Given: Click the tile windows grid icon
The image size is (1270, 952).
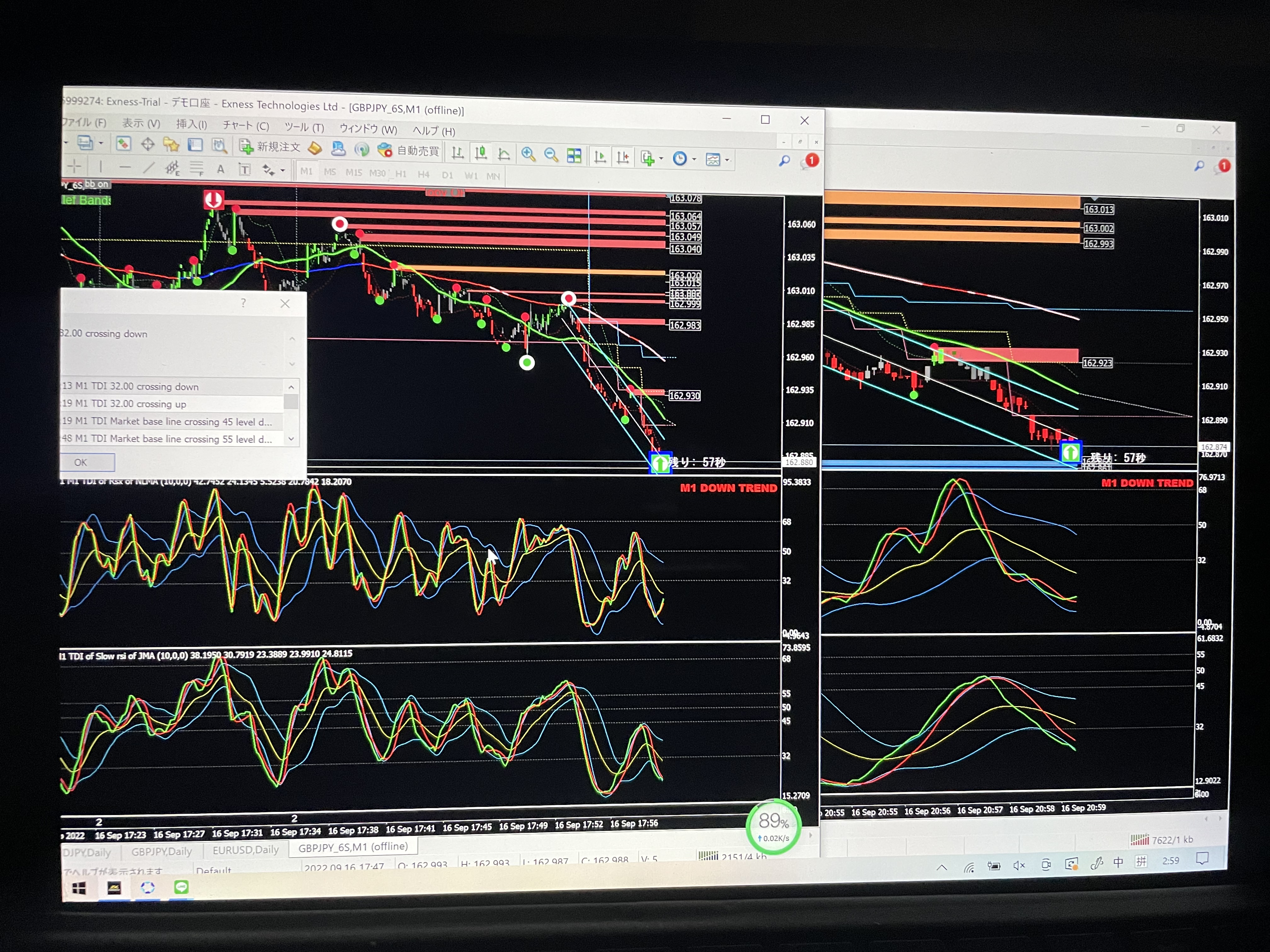Looking at the screenshot, I should (x=574, y=155).
